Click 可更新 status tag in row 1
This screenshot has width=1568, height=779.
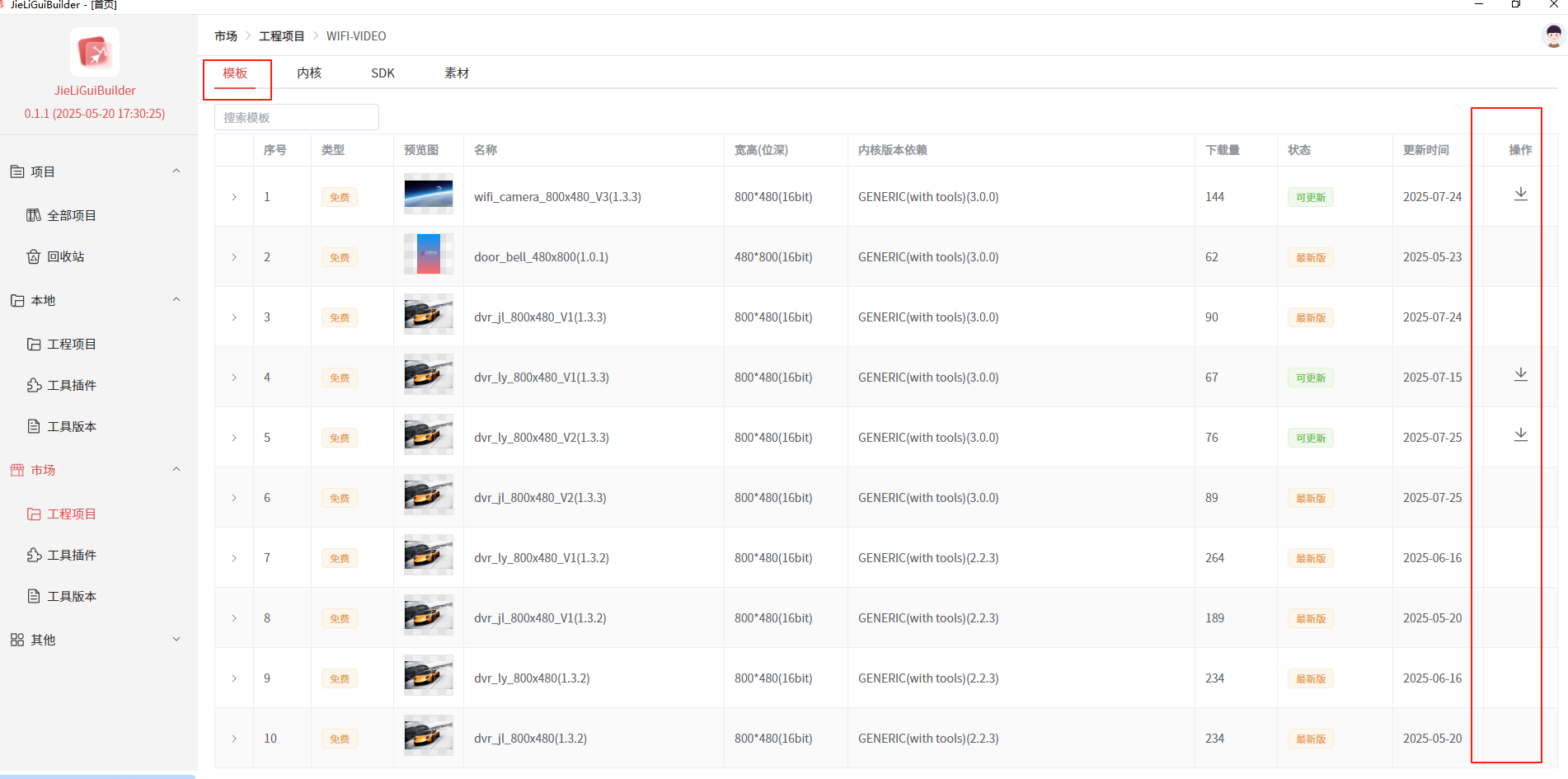coord(1311,198)
